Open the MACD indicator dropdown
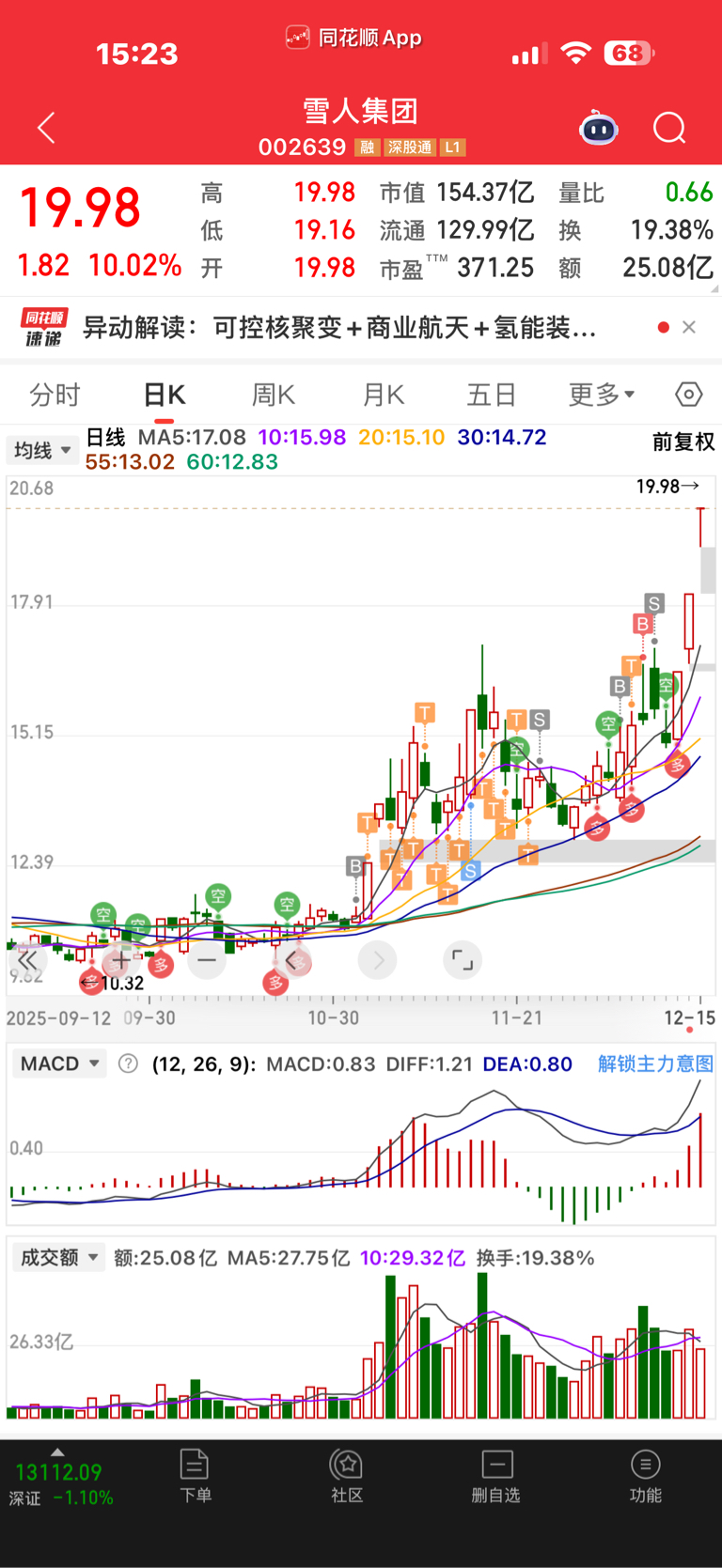This screenshot has height=1568, width=722. (60, 1063)
